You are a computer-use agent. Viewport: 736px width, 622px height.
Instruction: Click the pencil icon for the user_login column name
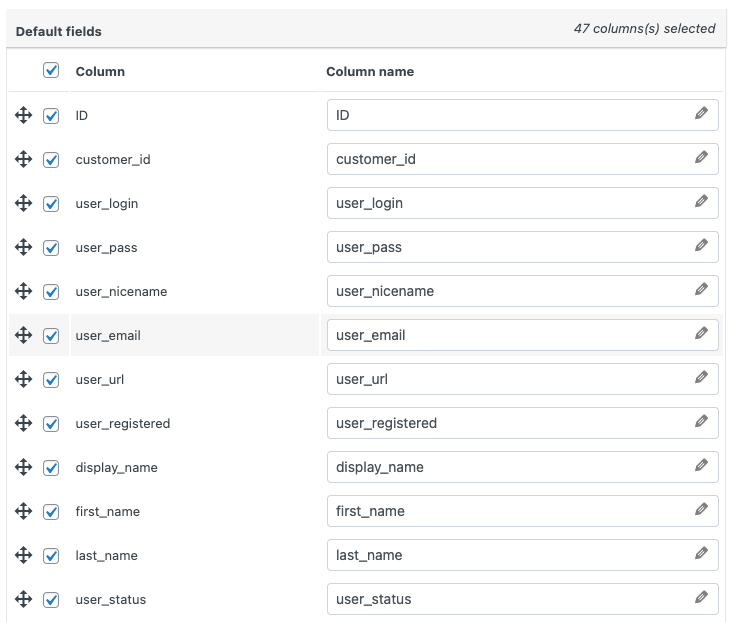[x=701, y=201]
